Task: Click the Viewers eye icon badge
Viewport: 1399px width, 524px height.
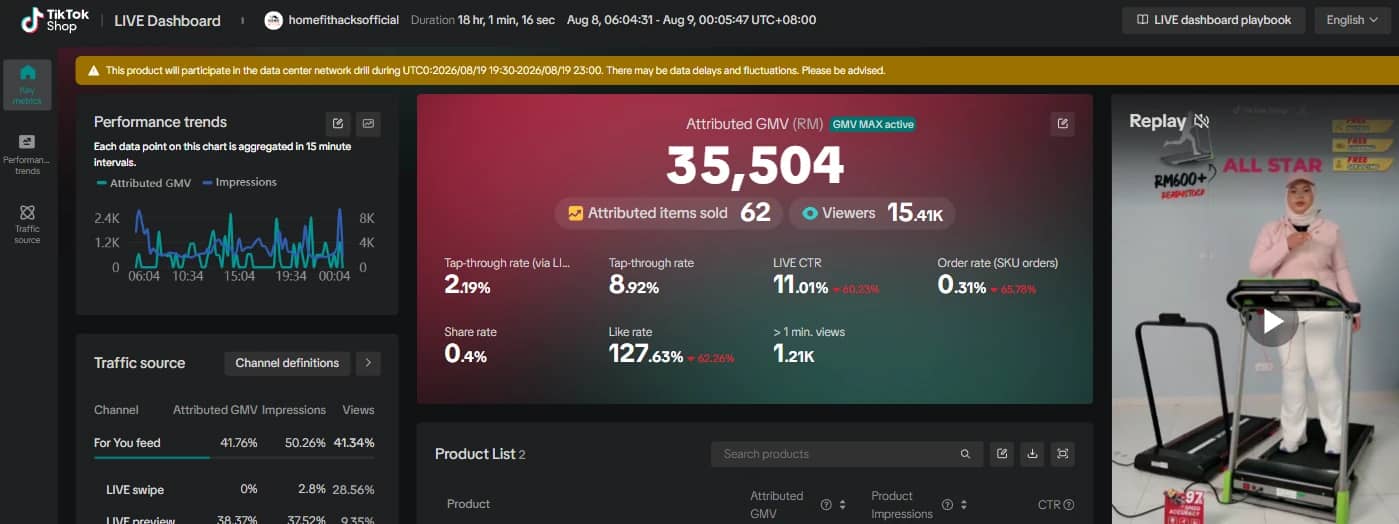Action: (810, 213)
